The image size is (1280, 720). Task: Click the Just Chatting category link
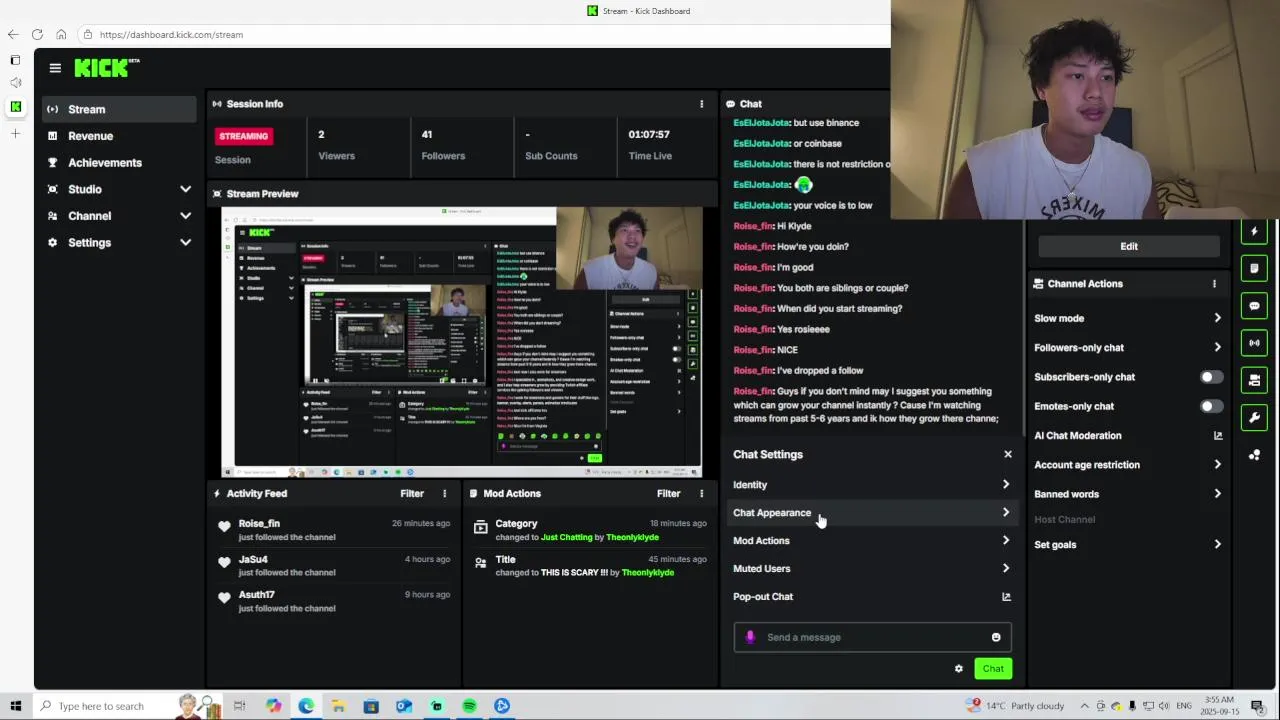coord(567,537)
